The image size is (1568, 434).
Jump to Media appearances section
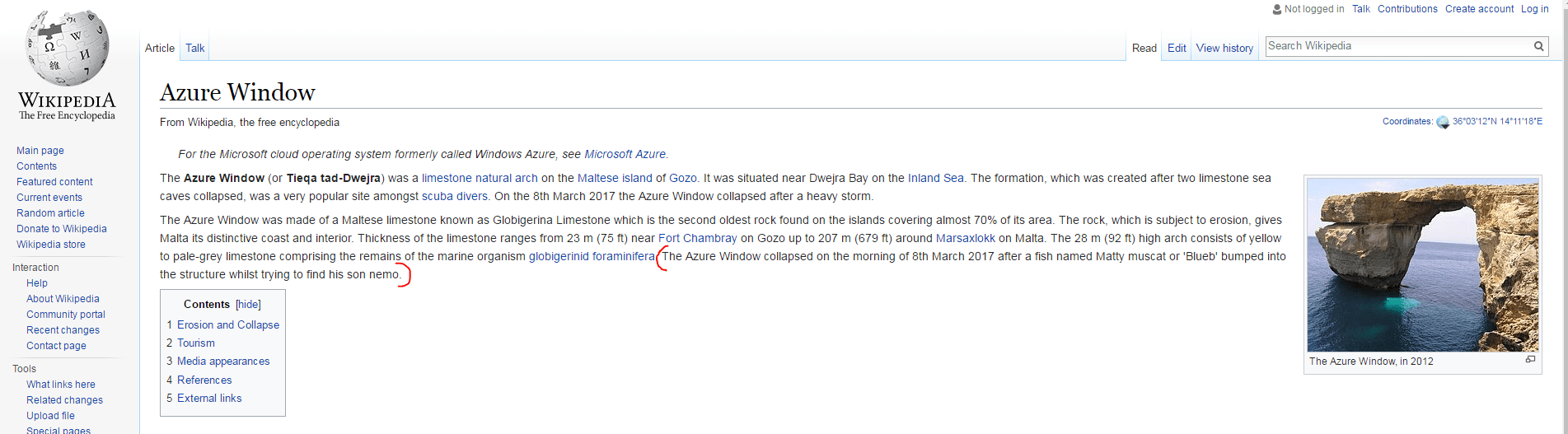(223, 361)
